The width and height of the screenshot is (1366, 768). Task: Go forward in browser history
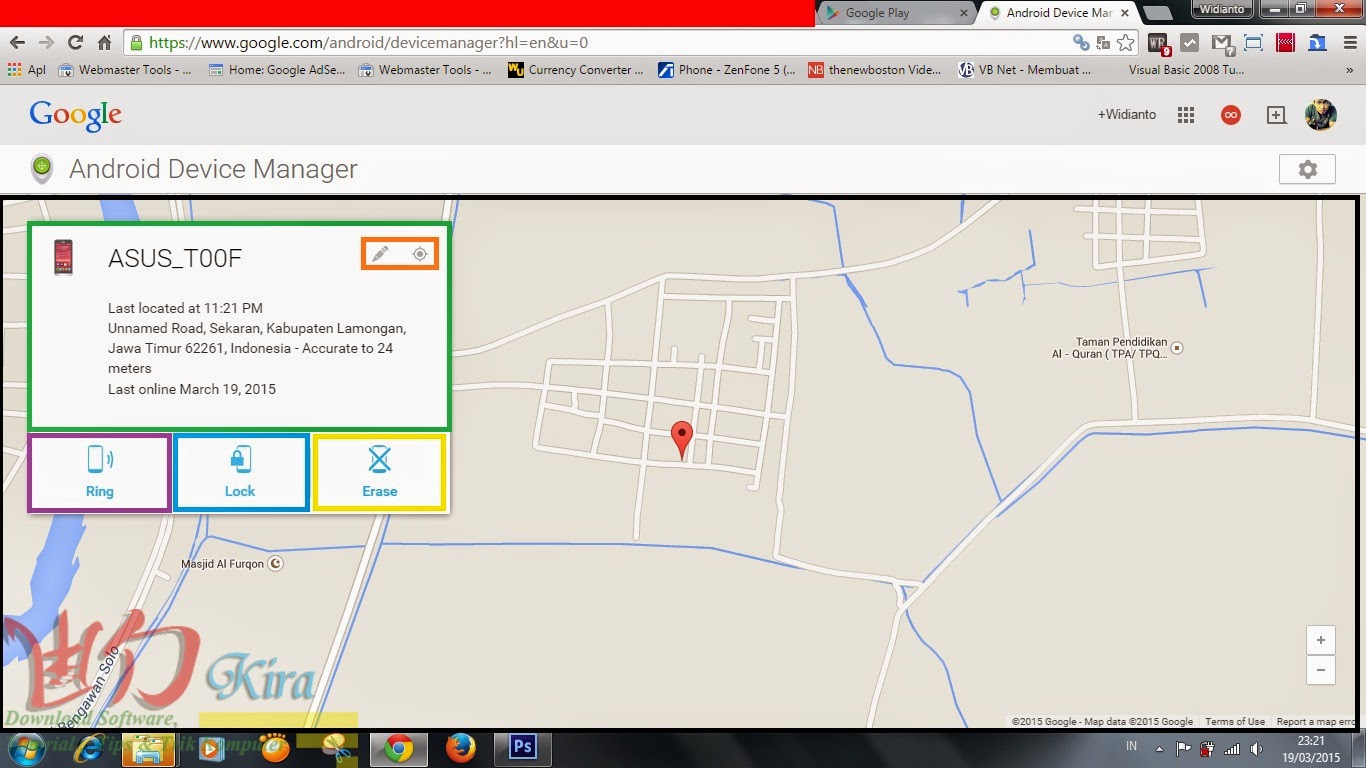click(46, 43)
